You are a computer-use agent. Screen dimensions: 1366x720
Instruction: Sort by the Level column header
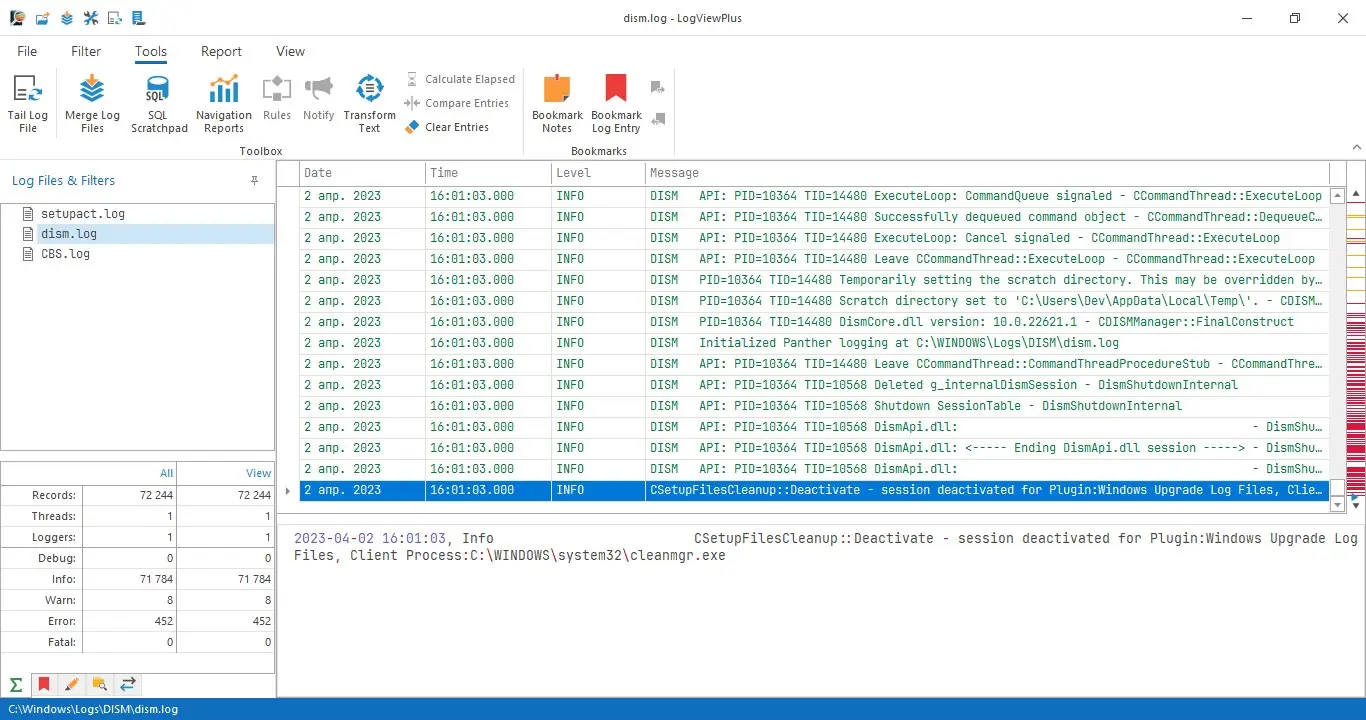coord(598,173)
